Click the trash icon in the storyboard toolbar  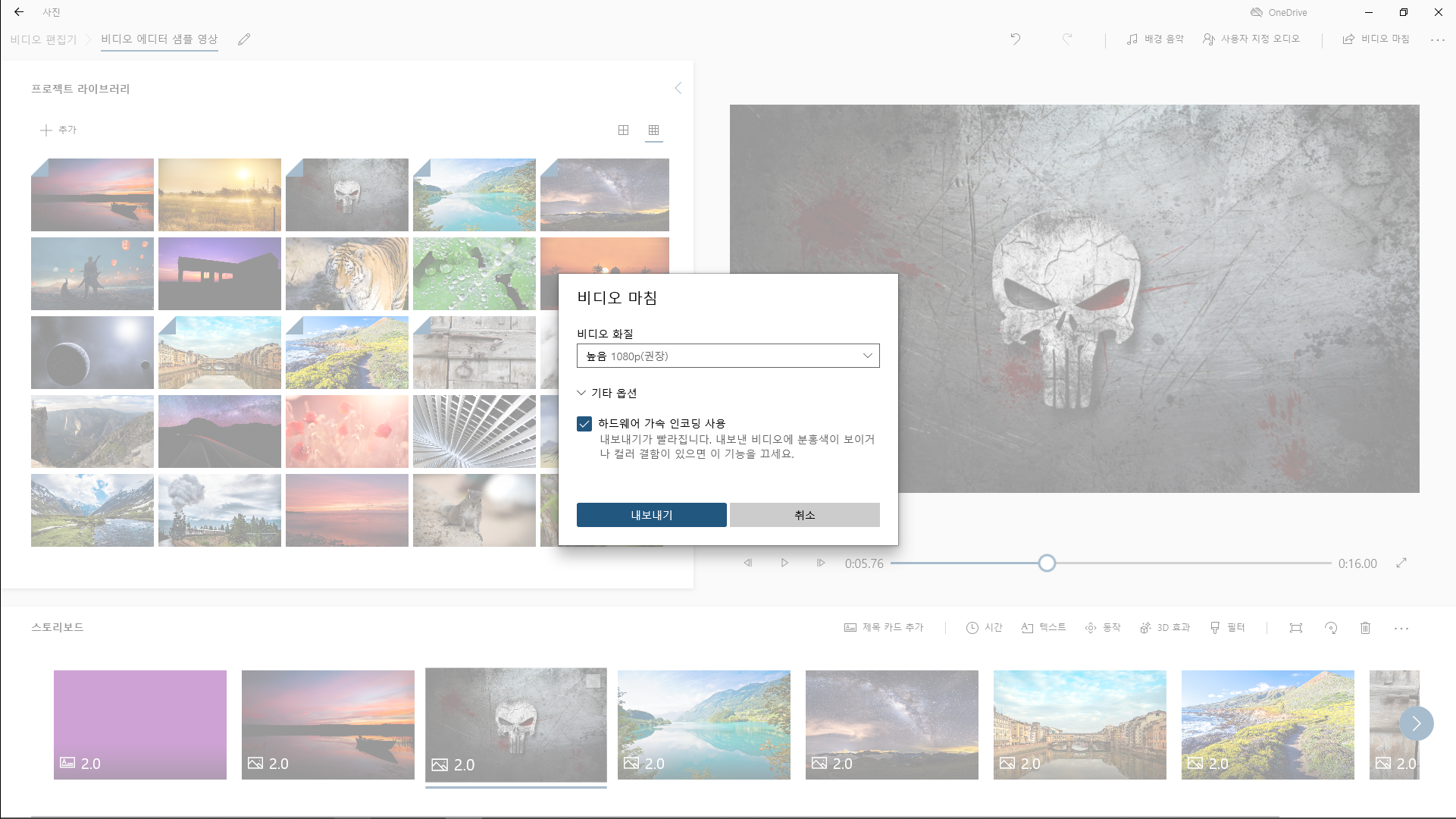pos(1365,628)
